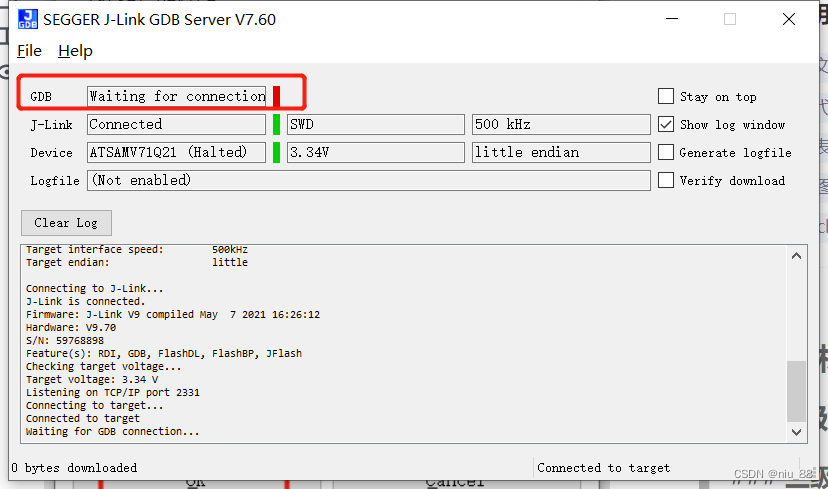Image resolution: width=828 pixels, height=489 pixels.
Task: Tick the Verify download checkbox
Action: coord(666,180)
